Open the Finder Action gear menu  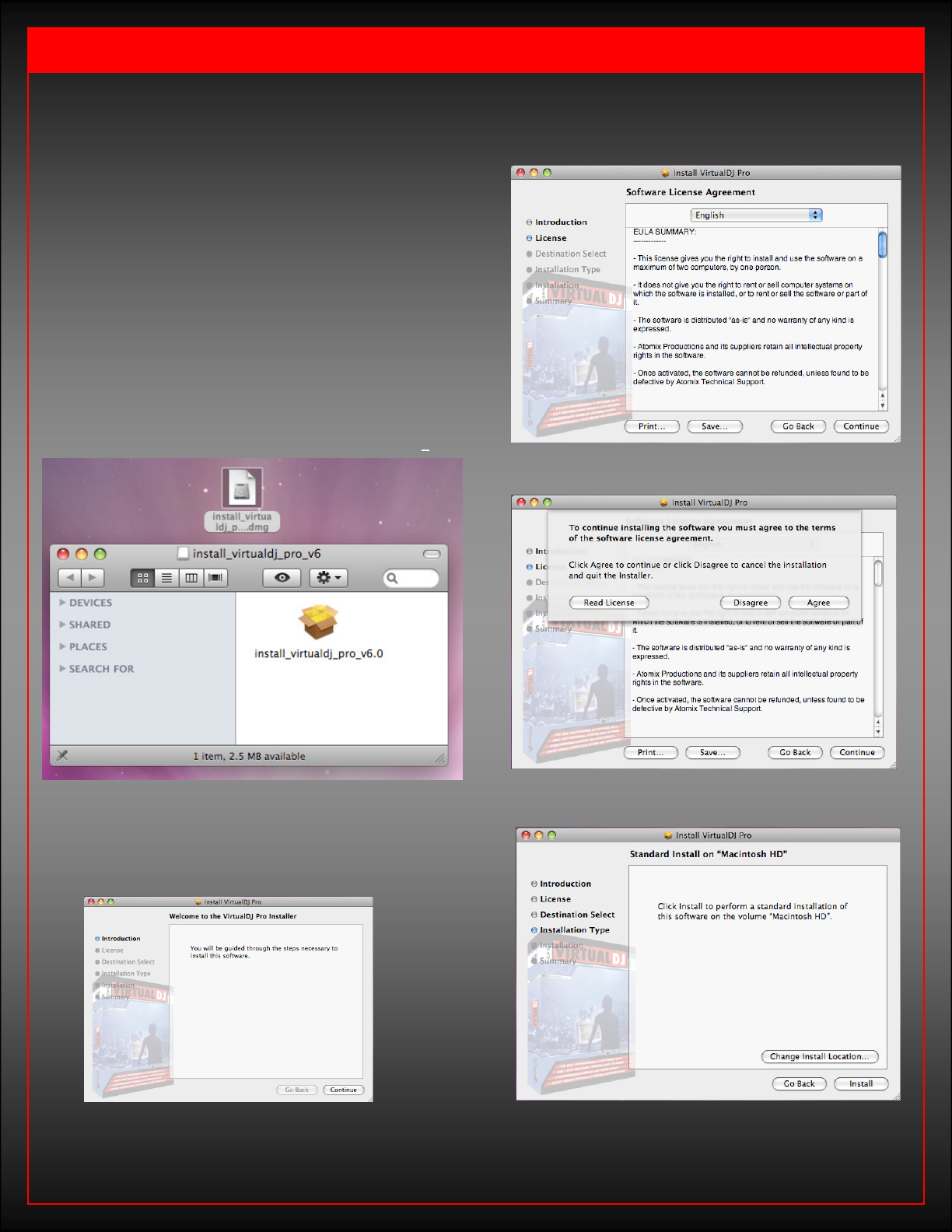[x=329, y=578]
